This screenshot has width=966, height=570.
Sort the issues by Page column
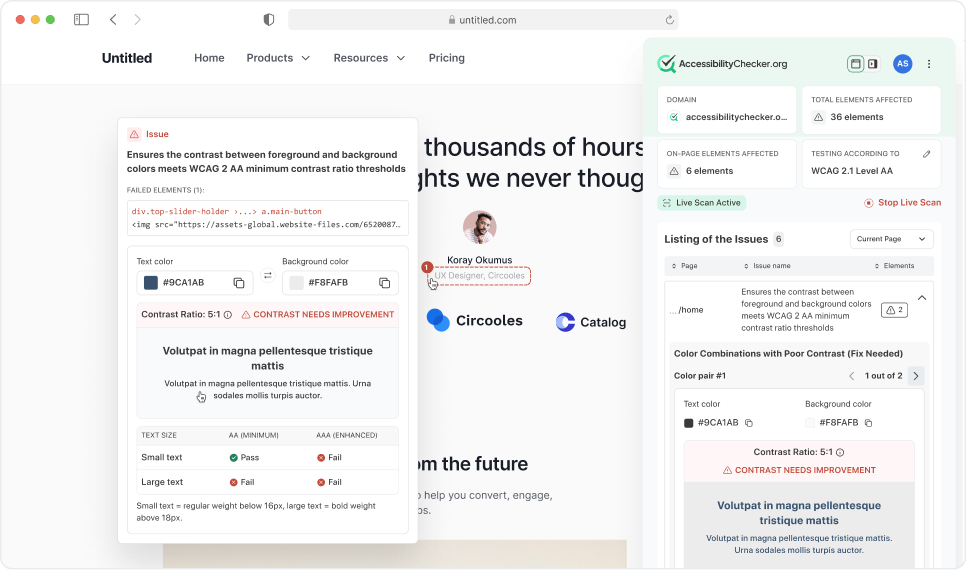click(684, 266)
